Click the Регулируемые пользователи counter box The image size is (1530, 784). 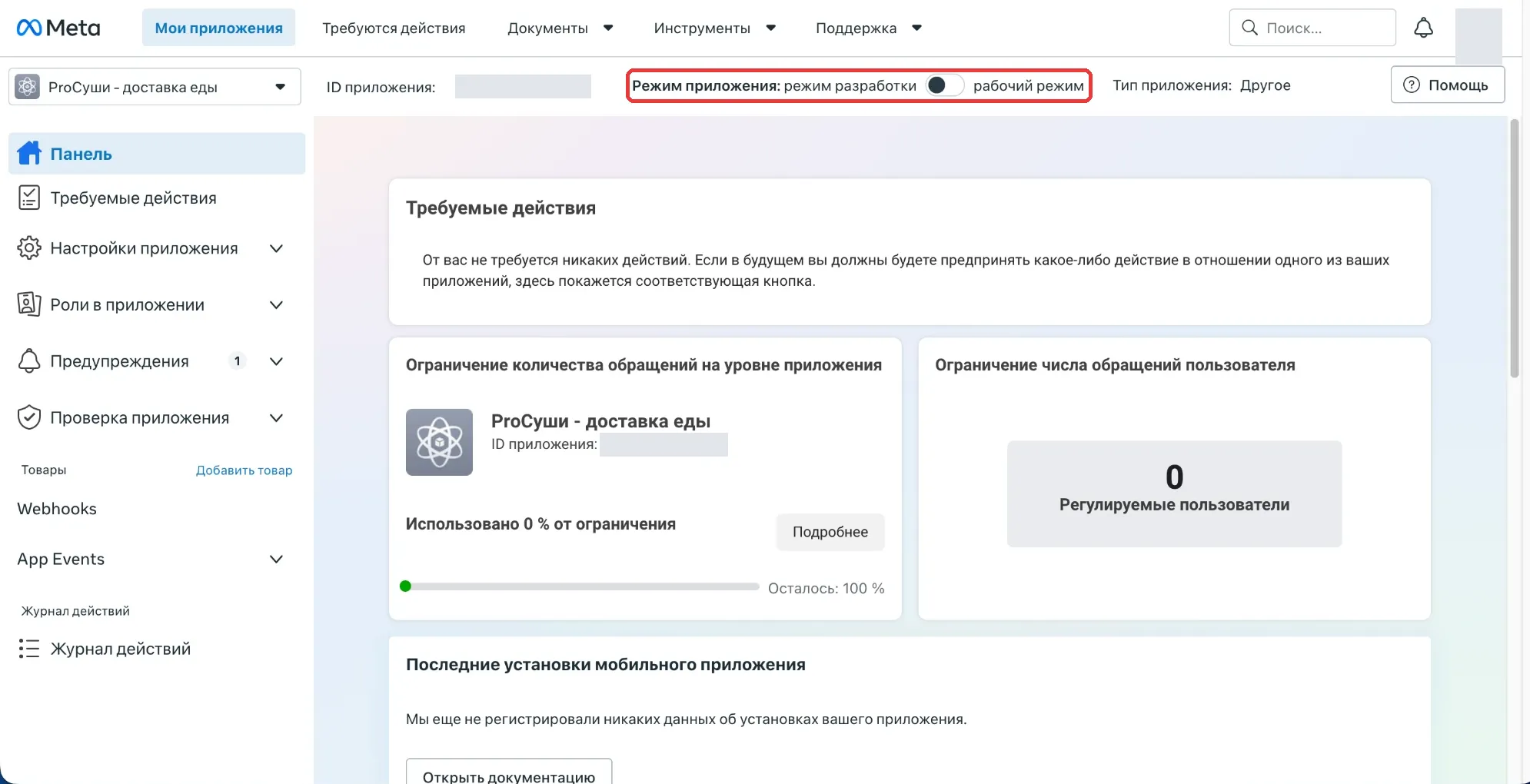click(1174, 493)
